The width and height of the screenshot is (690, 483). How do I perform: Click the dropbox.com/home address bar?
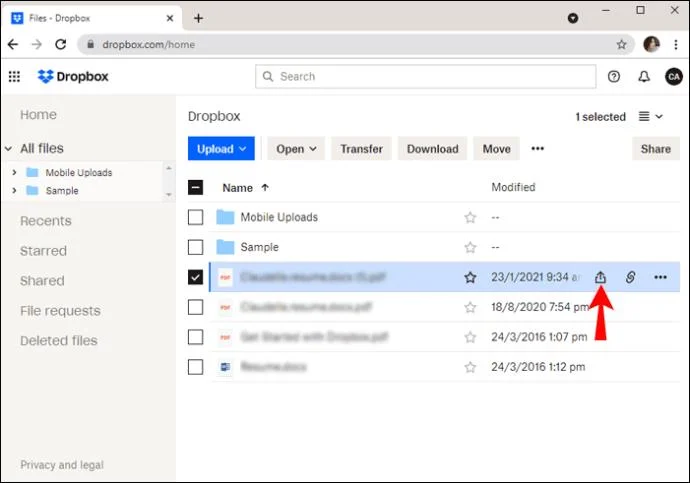pos(356,44)
